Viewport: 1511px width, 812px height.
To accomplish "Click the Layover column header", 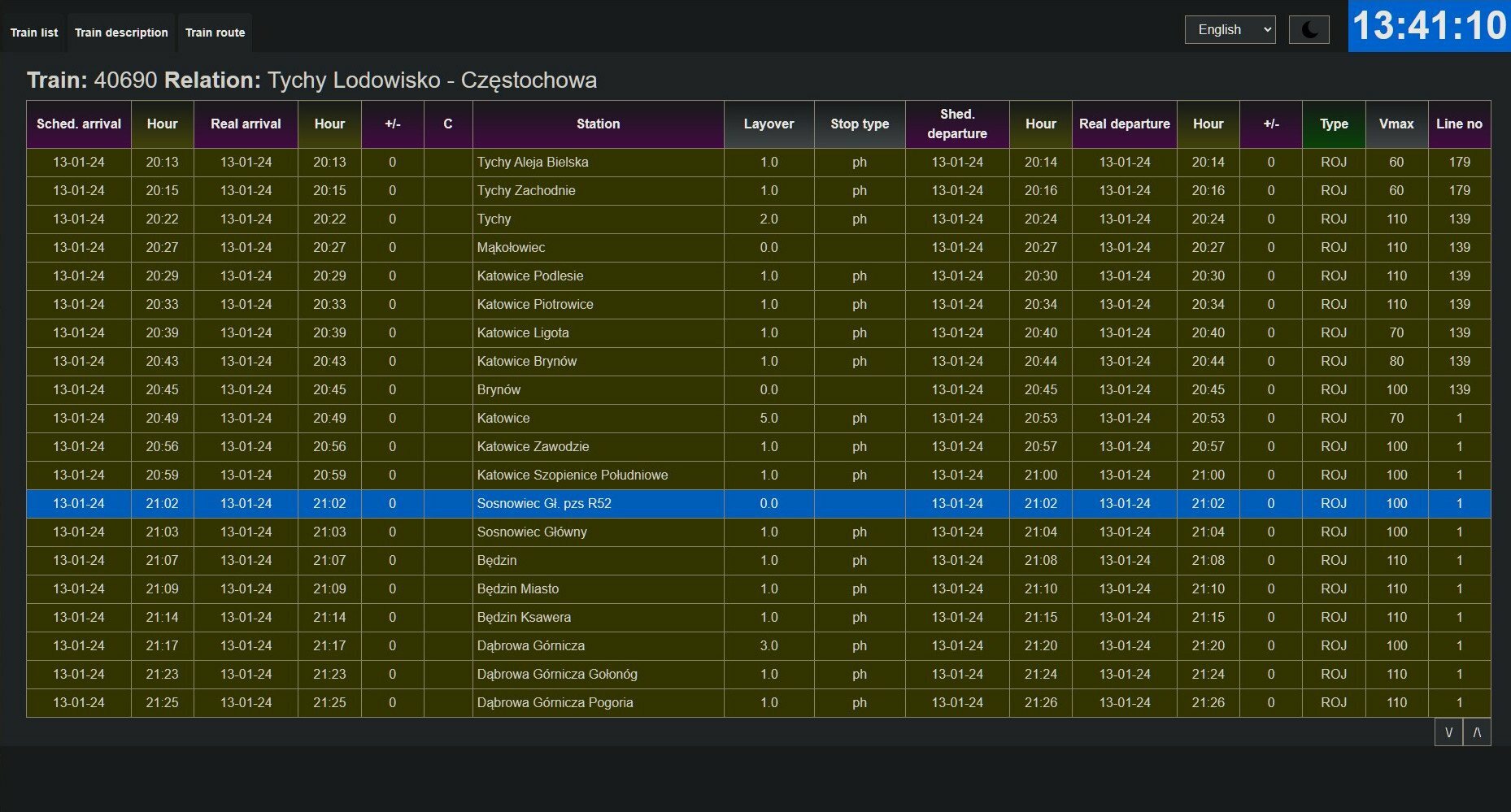I will (x=768, y=124).
